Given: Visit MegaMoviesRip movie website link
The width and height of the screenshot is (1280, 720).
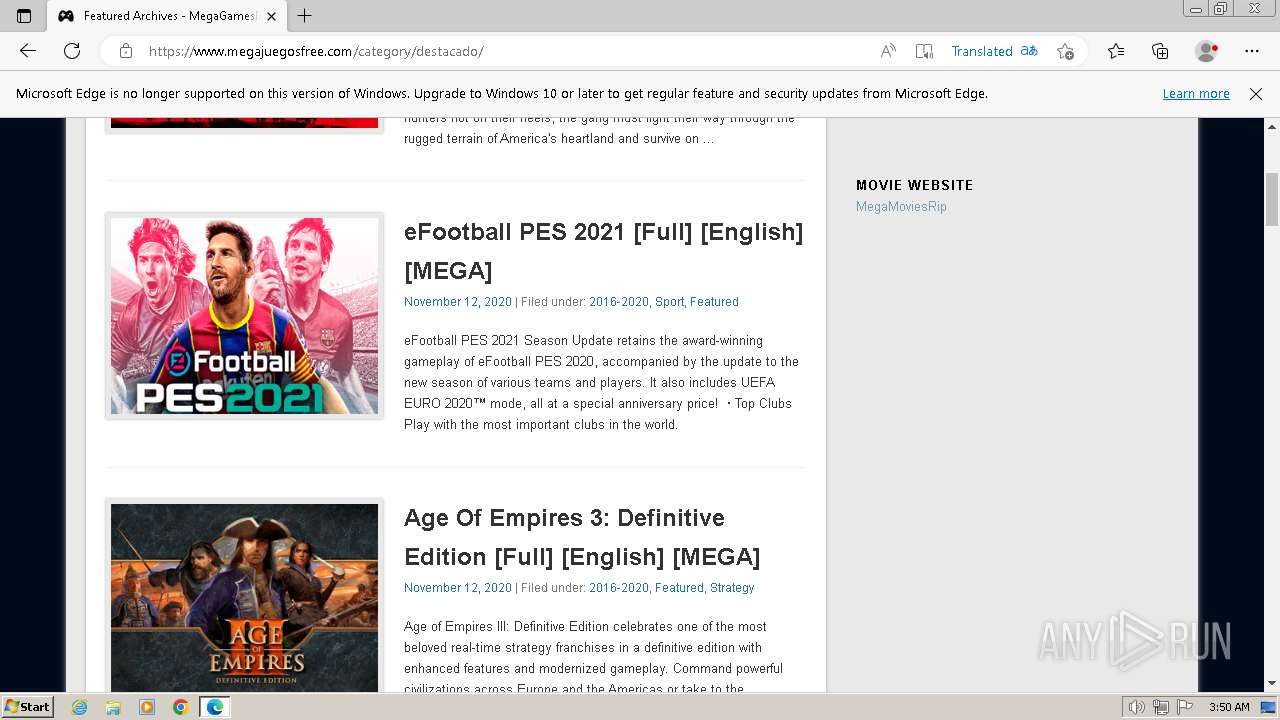Looking at the screenshot, I should click(x=901, y=207).
